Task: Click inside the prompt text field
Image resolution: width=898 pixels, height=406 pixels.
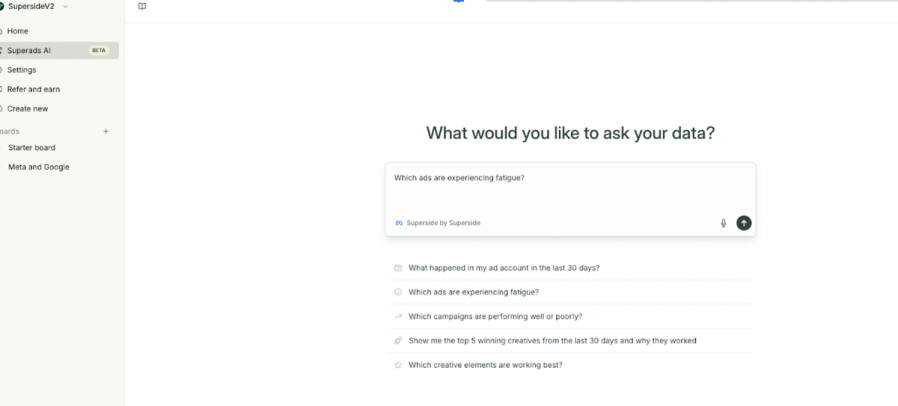Action: 570,190
